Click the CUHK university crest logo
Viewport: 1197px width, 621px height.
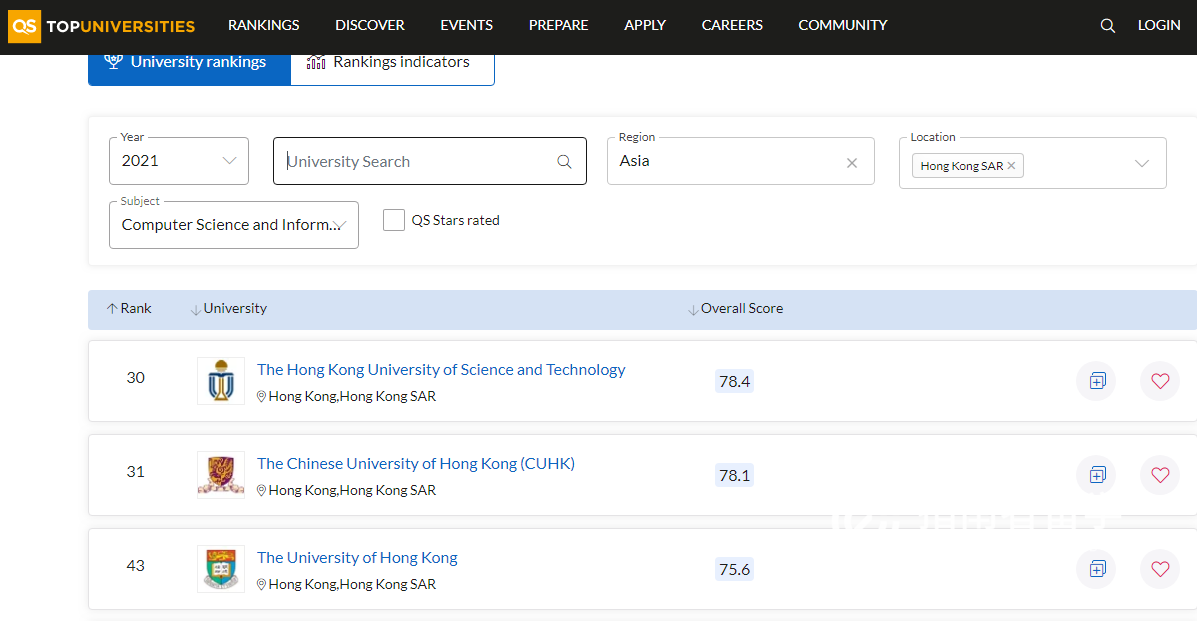tap(221, 474)
